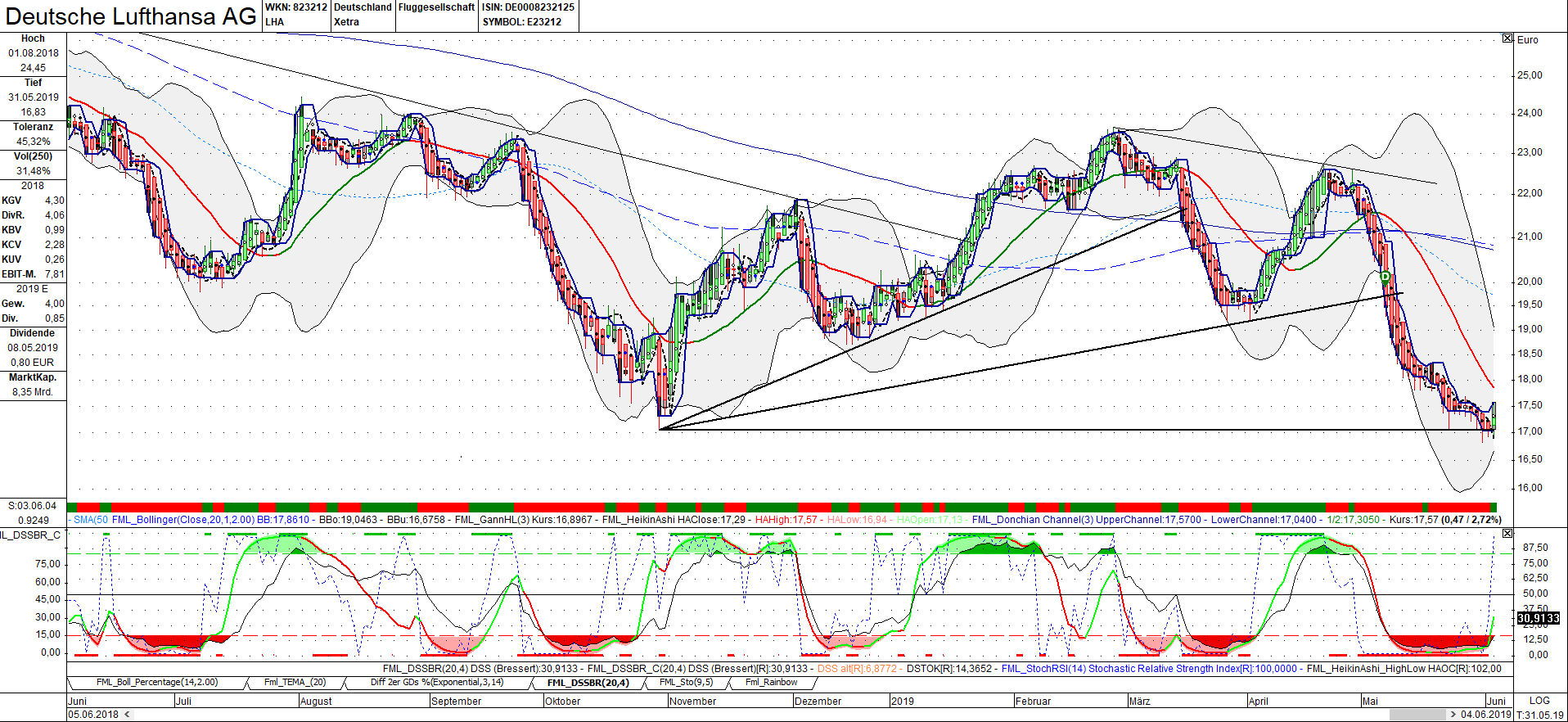Viewport: 1568px width, 722px height.
Task: Click the low value 16,83
Action: coord(33,112)
